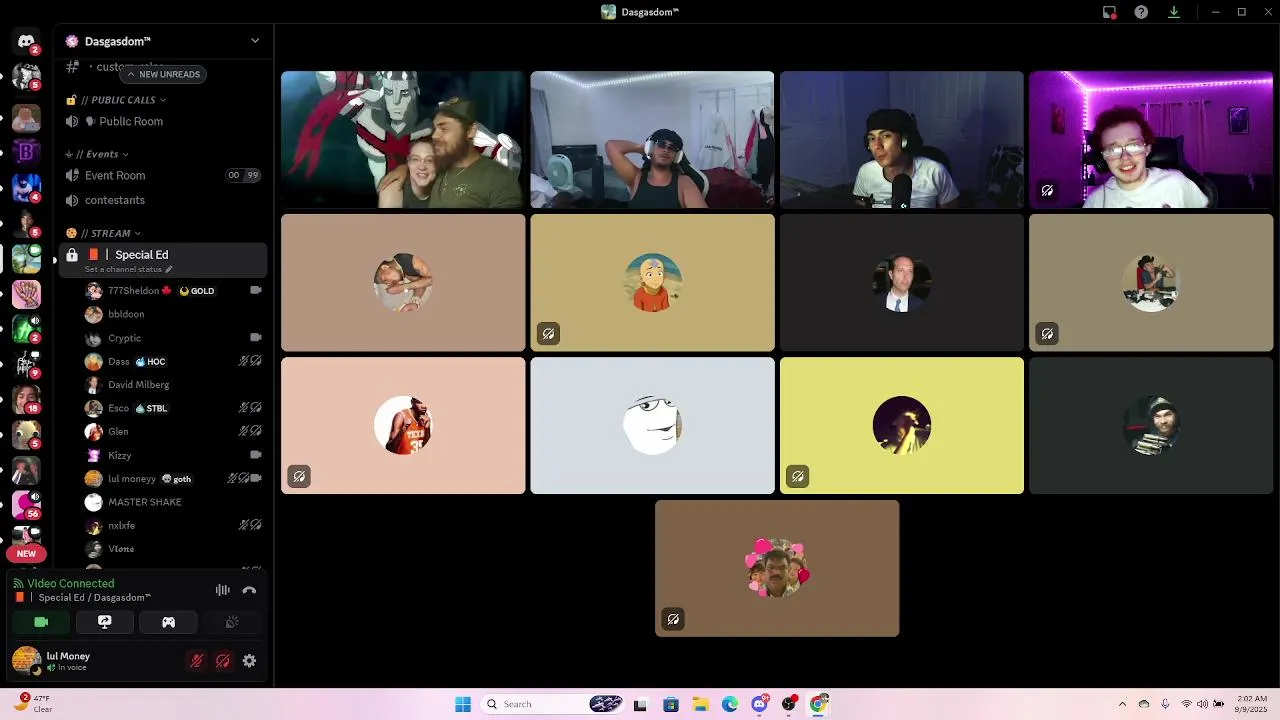The width and height of the screenshot is (1280, 720).
Task: Click the green download update icon
Action: click(1174, 12)
